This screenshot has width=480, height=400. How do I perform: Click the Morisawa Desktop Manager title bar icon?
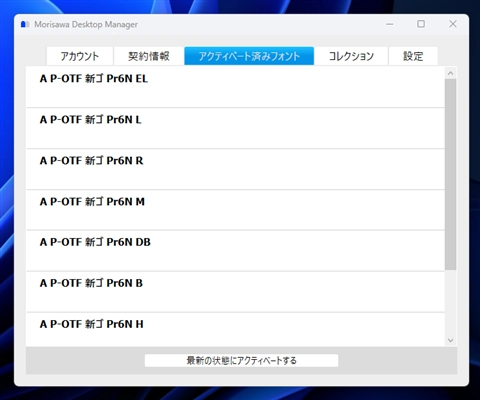(x=25, y=24)
